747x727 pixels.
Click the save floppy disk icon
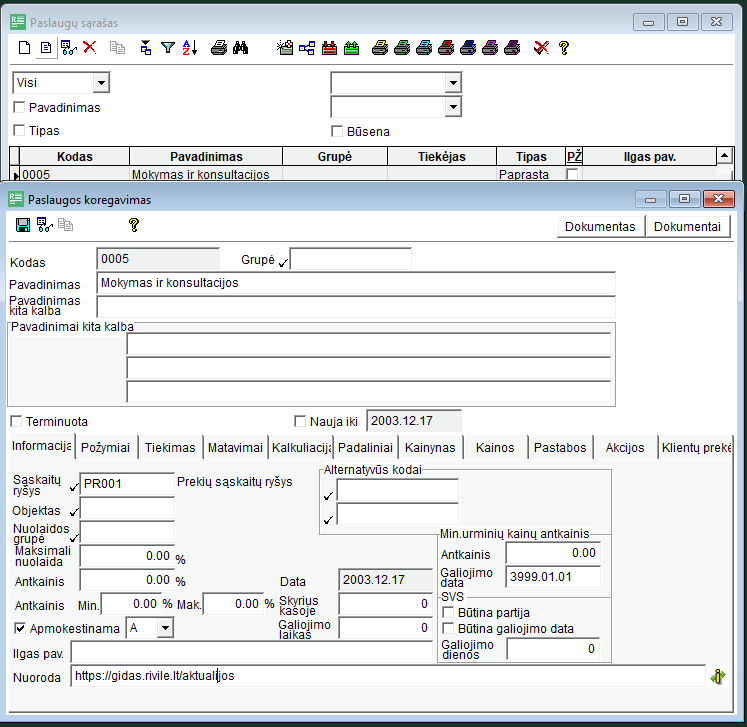(22, 225)
